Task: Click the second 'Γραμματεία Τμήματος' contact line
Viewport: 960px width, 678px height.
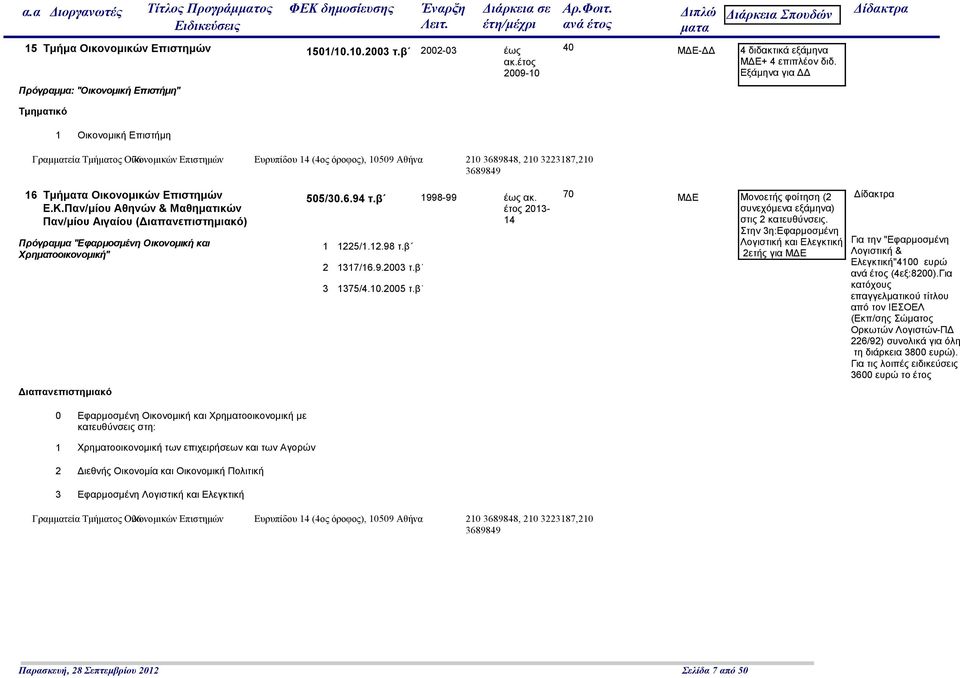Action: (x=128, y=519)
